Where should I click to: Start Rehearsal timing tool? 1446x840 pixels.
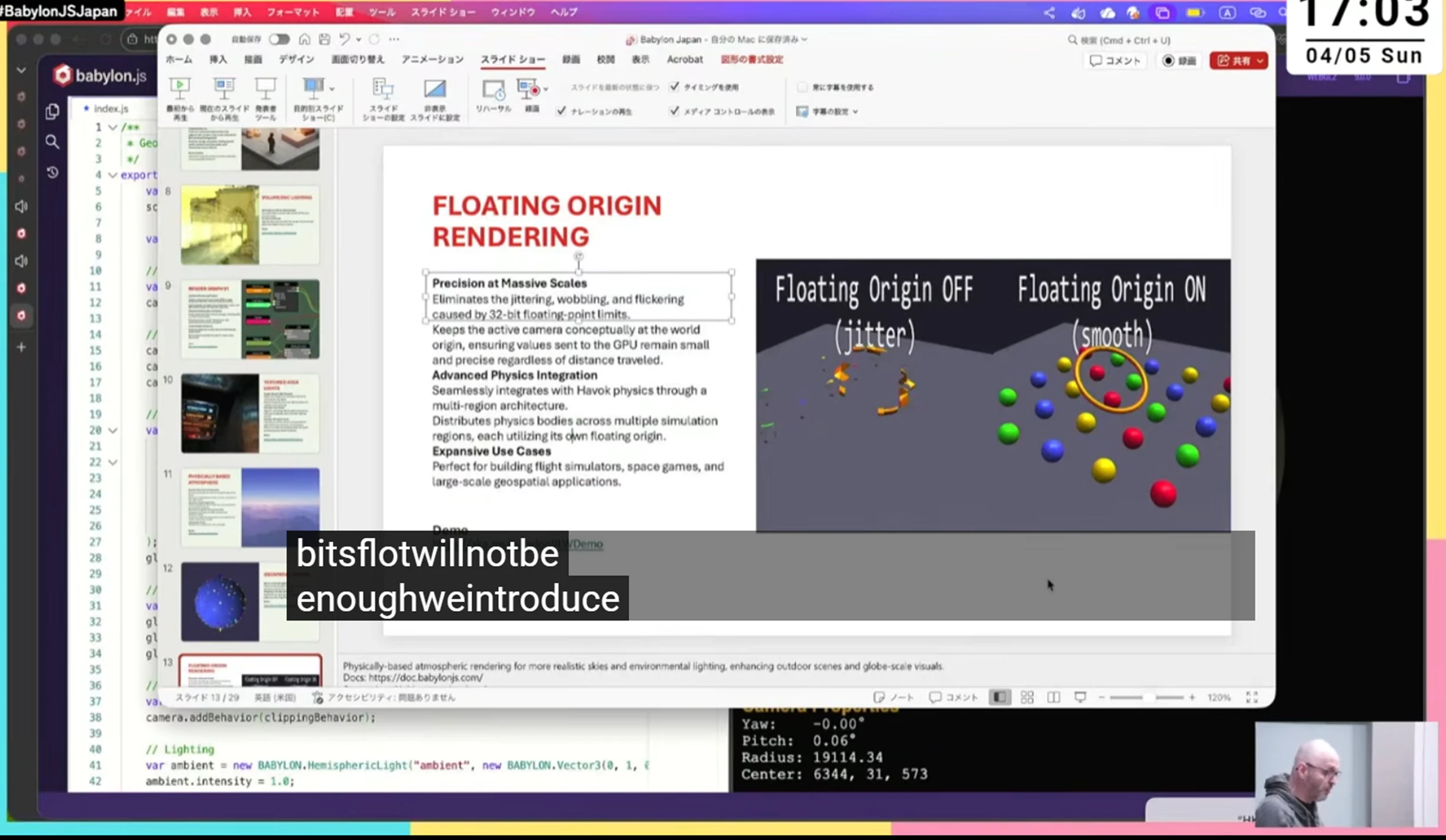pos(493,90)
